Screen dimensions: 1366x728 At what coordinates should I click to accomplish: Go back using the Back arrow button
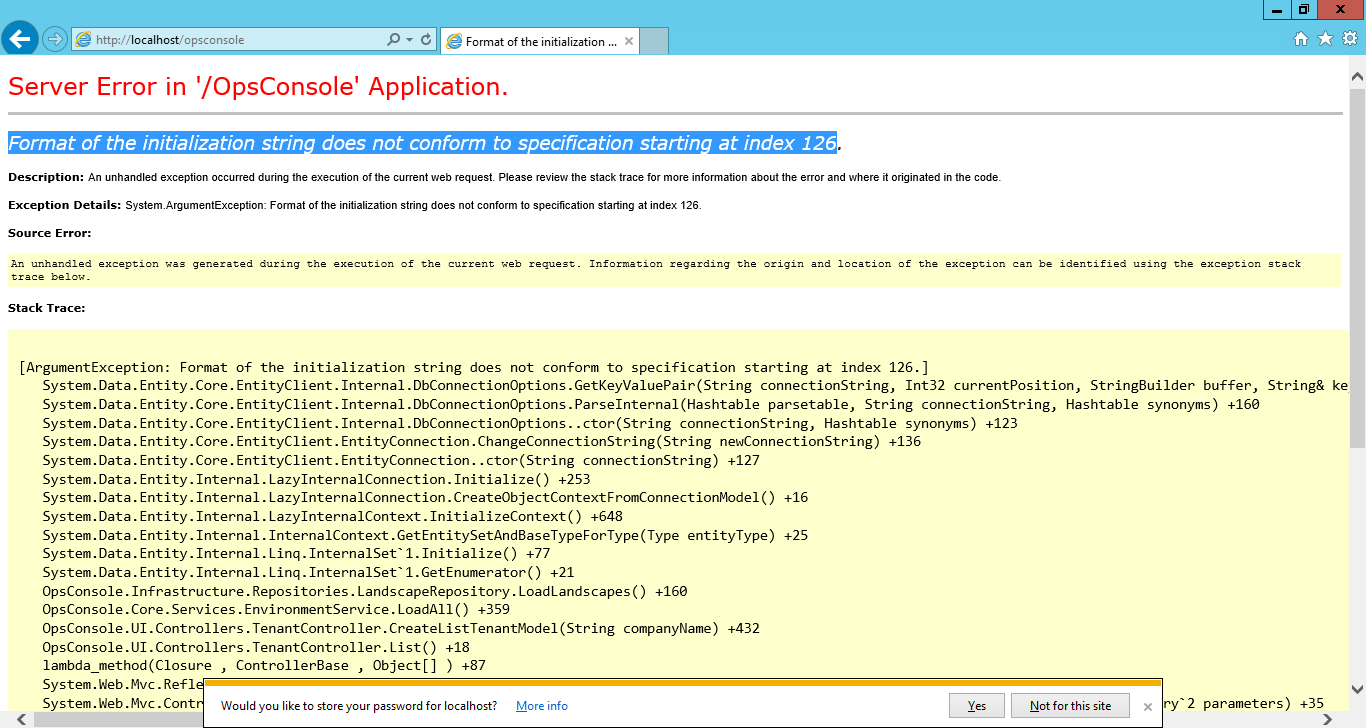point(20,39)
